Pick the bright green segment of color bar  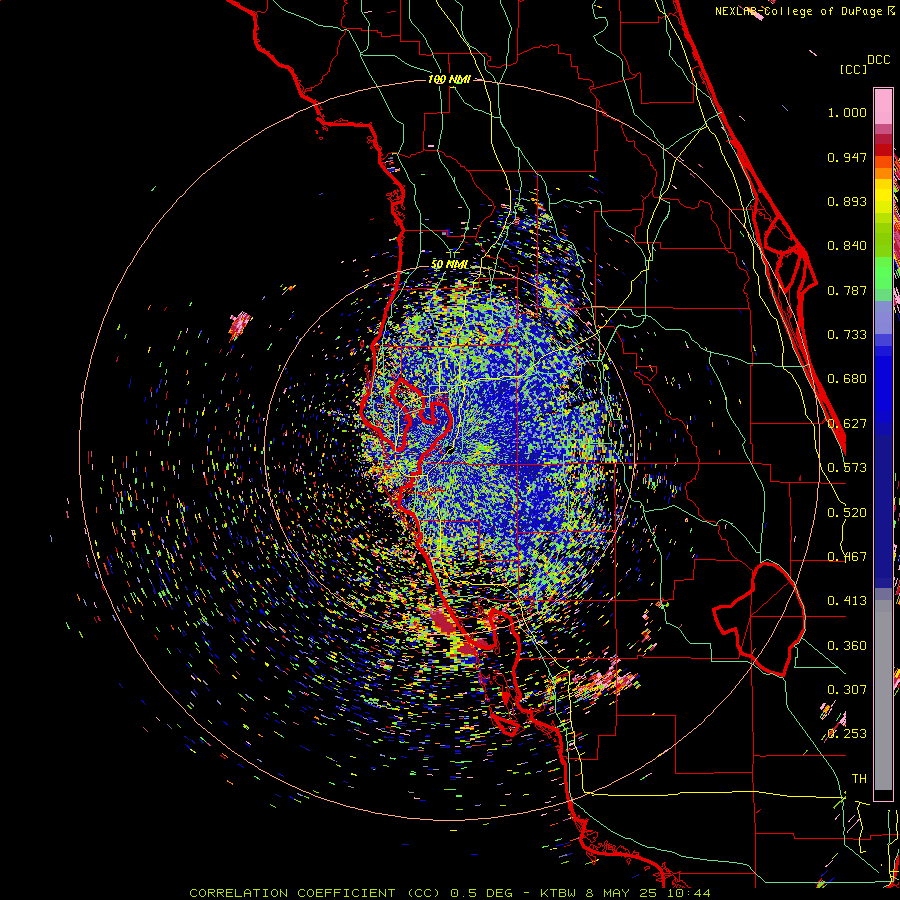click(883, 271)
